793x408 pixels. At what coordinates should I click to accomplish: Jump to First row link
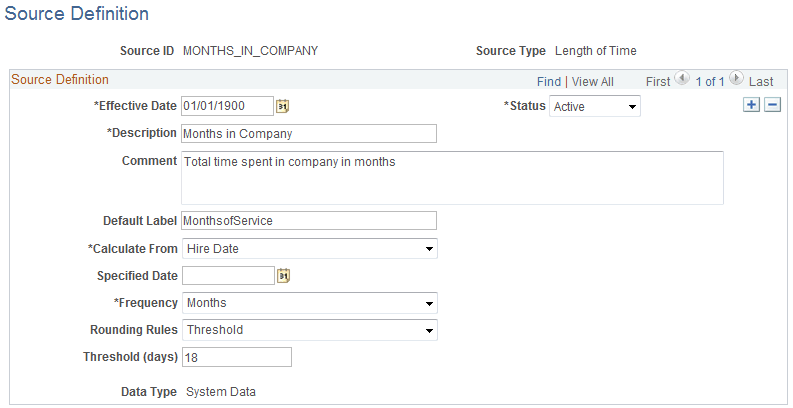[657, 82]
